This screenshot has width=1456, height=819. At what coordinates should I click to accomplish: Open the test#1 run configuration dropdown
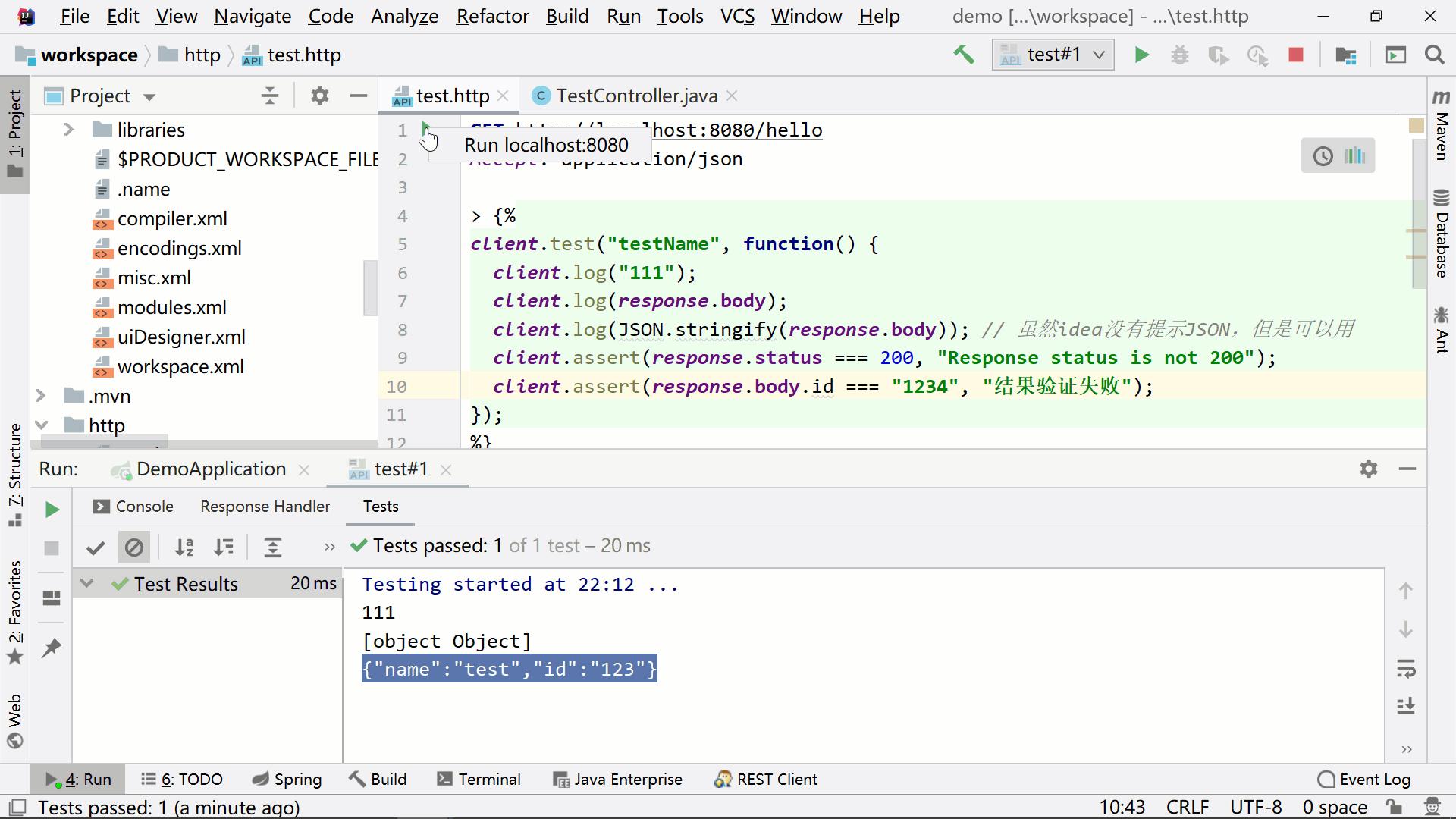click(x=1053, y=55)
